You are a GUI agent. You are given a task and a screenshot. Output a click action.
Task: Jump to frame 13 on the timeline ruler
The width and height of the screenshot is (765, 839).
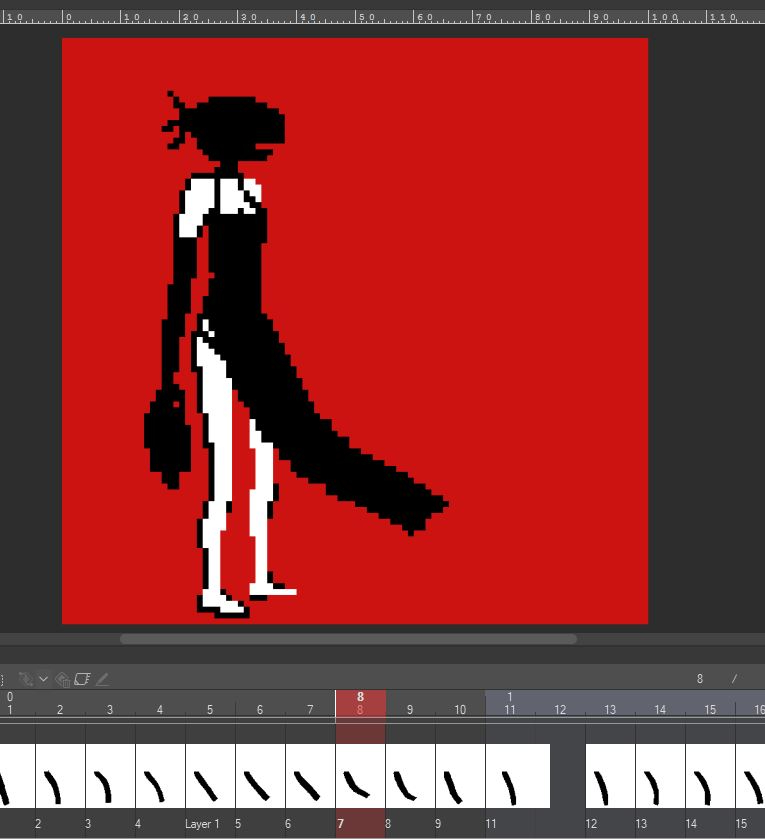(610, 710)
